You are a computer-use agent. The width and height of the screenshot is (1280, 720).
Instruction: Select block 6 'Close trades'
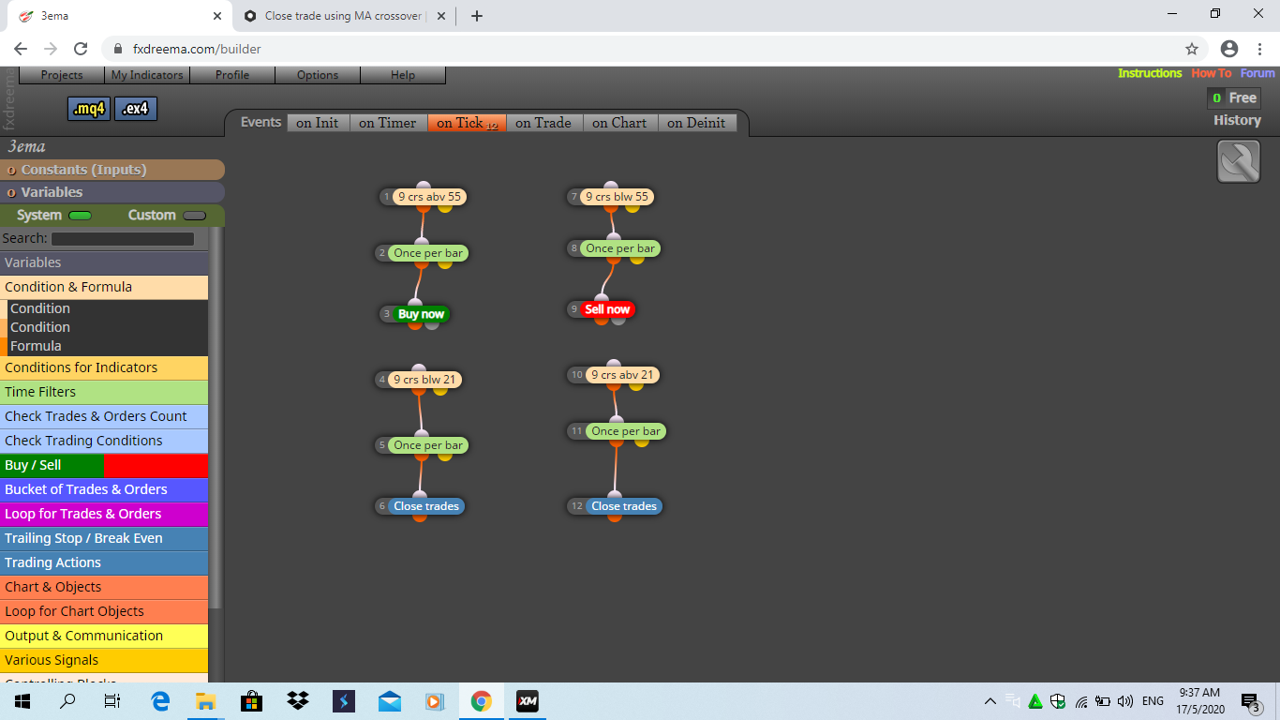(x=426, y=506)
